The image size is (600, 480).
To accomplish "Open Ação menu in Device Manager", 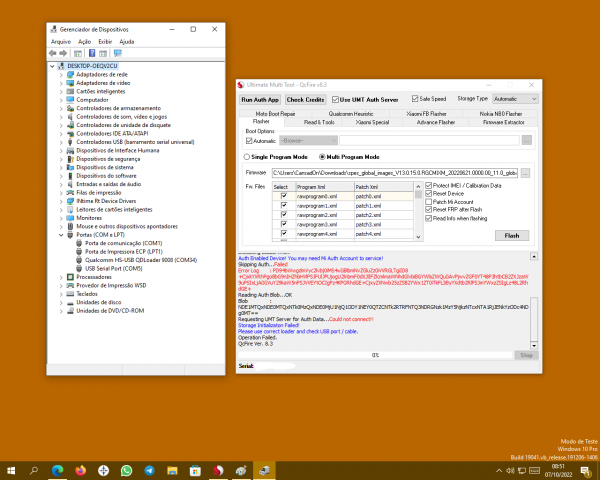I will [85, 42].
